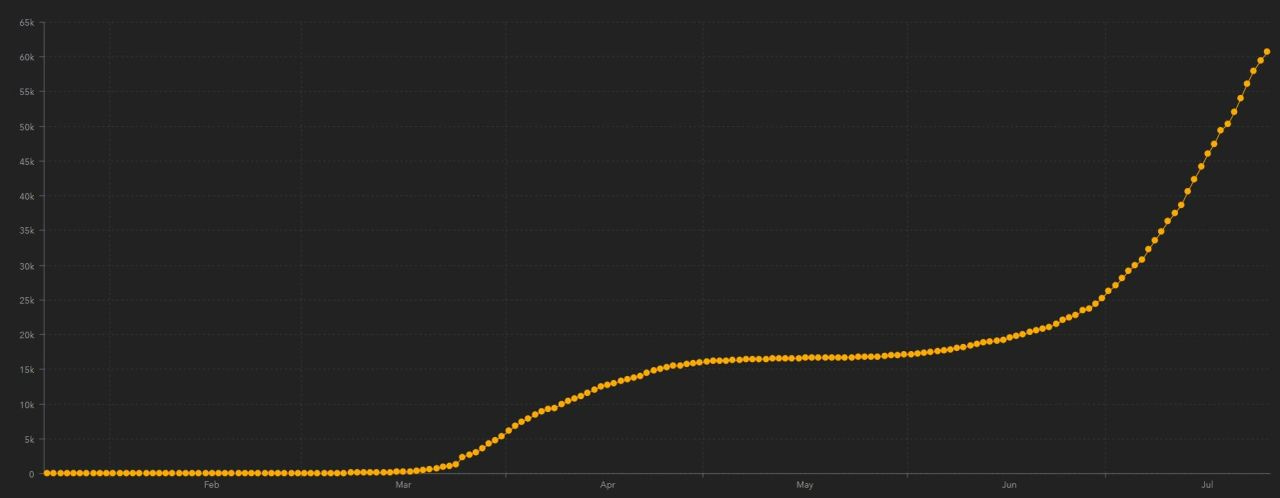Select the 35k y-axis label
This screenshot has width=1280, height=498.
click(27, 231)
